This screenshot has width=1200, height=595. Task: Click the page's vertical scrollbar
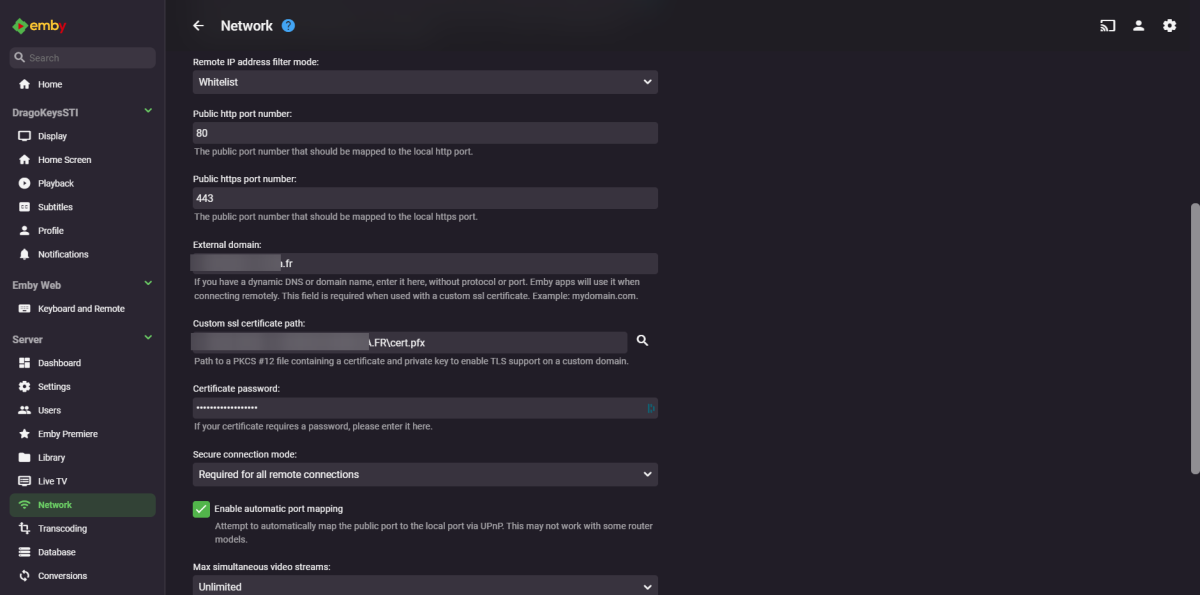click(1194, 338)
